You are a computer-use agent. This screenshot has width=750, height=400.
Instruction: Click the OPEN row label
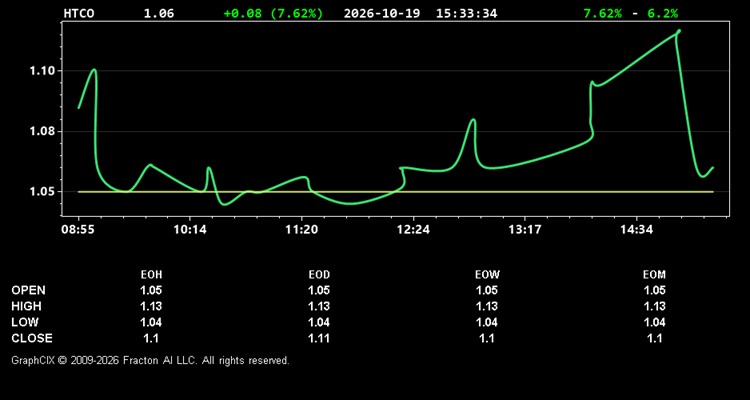click(x=29, y=290)
